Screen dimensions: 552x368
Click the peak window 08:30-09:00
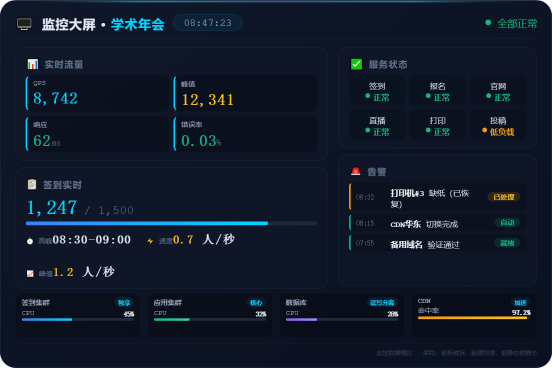tap(92, 240)
